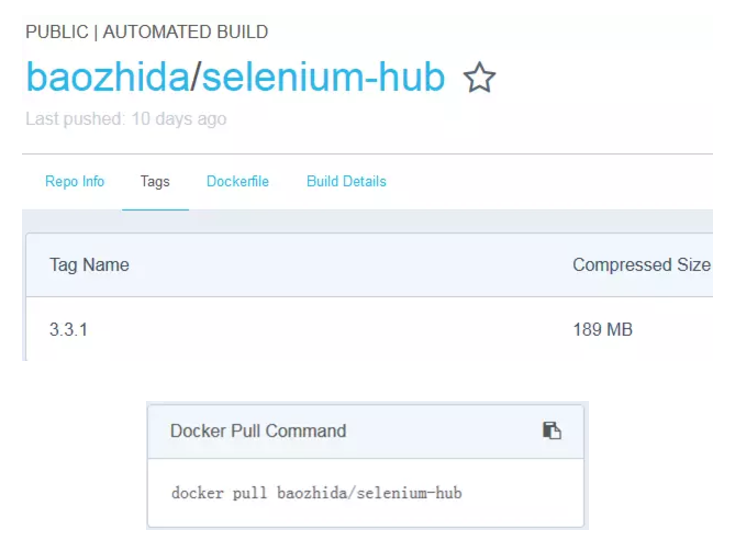Star the baozhida/selenium-hub repository
The height and width of the screenshot is (555, 729).
click(x=479, y=77)
